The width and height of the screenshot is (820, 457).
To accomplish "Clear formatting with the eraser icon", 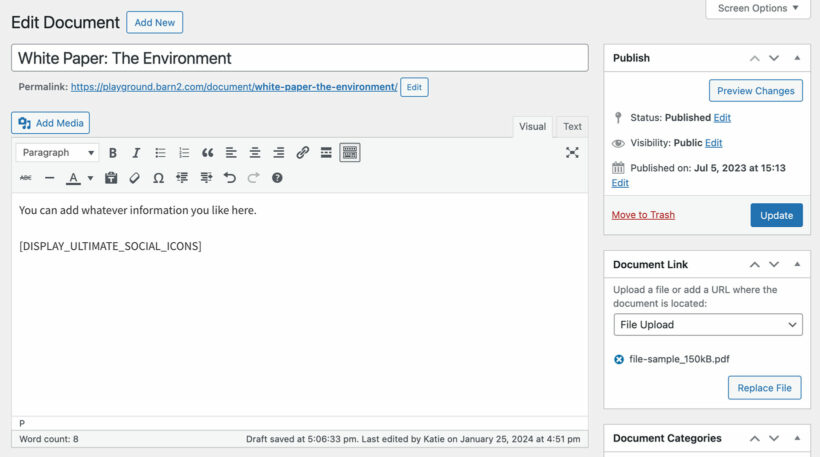I will point(134,178).
